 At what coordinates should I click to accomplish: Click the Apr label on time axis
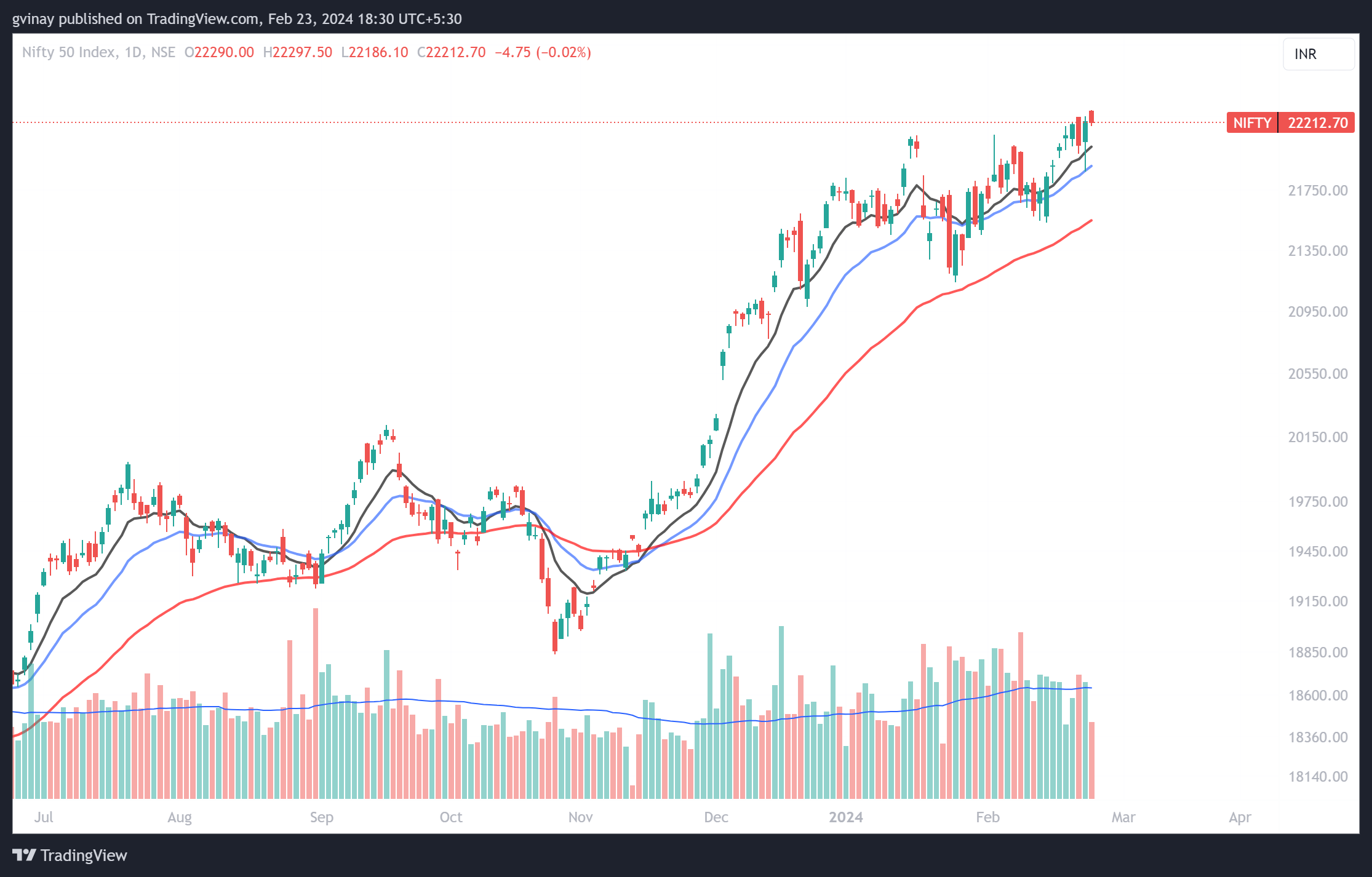coord(1240,817)
